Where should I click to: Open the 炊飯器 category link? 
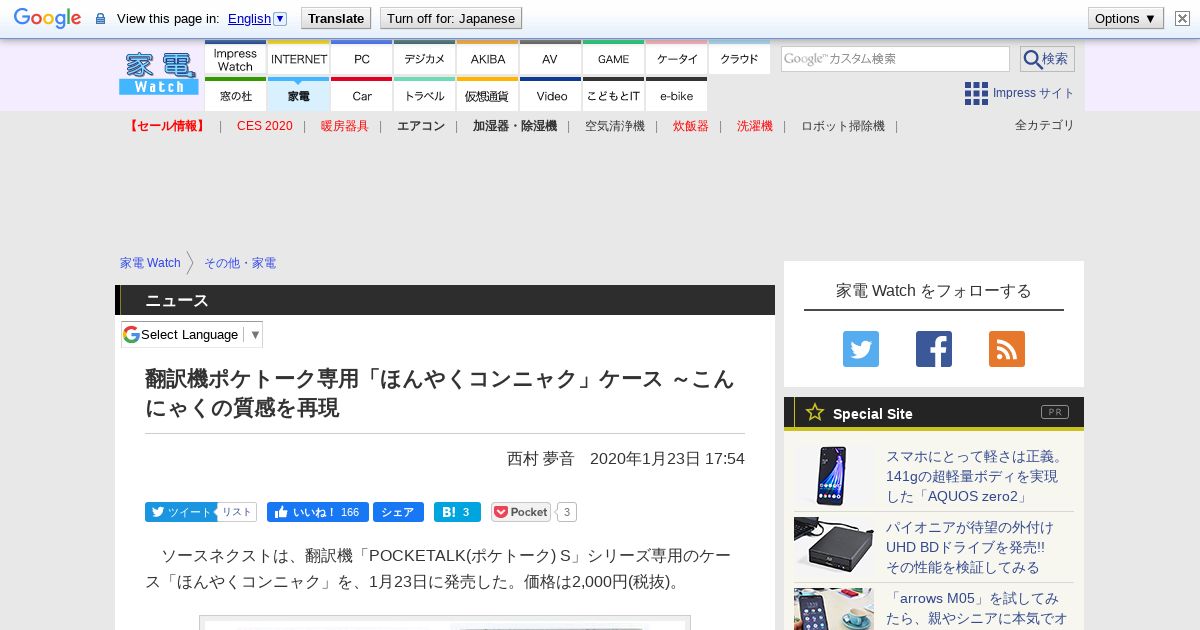(691, 126)
